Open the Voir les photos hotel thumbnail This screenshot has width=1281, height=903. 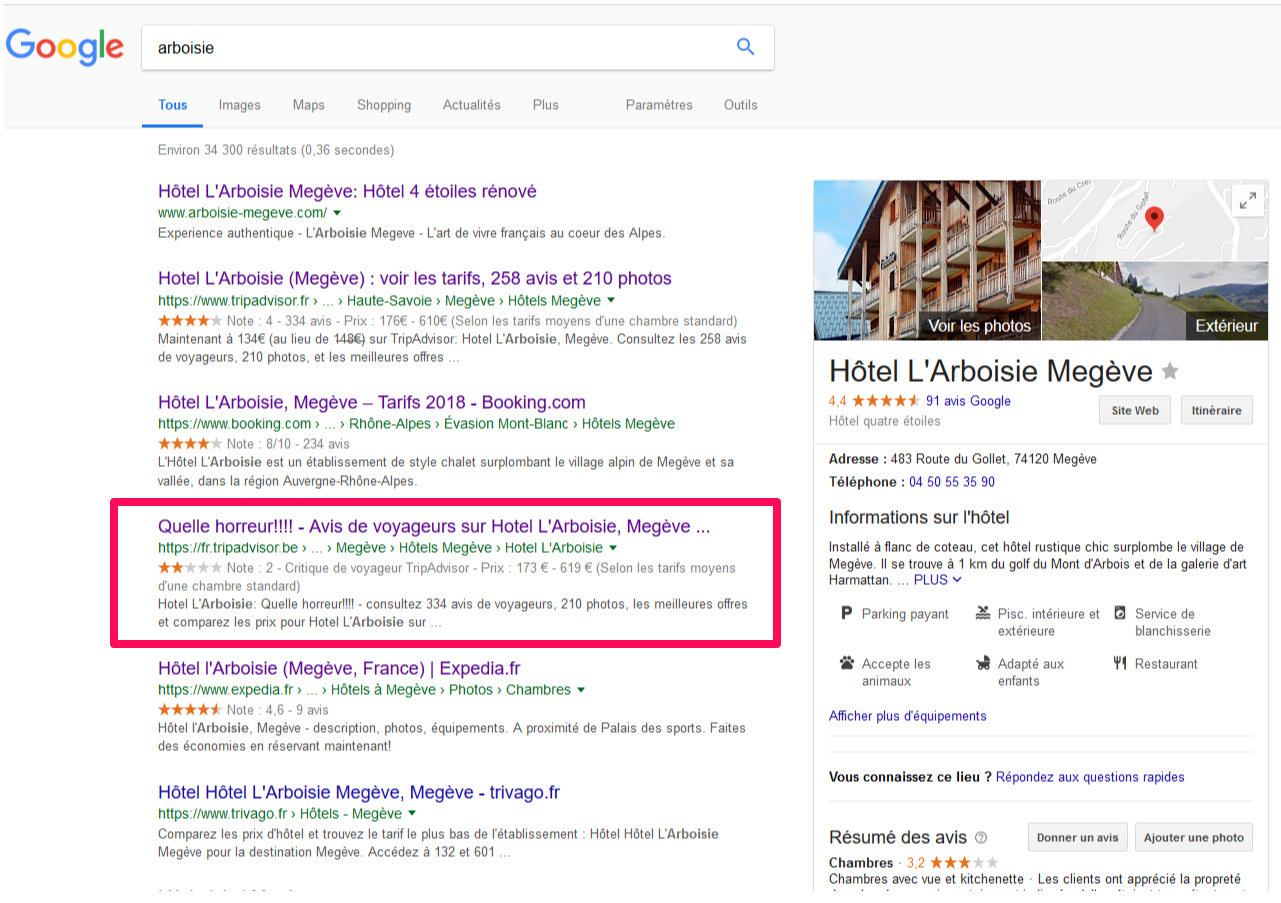tap(927, 260)
